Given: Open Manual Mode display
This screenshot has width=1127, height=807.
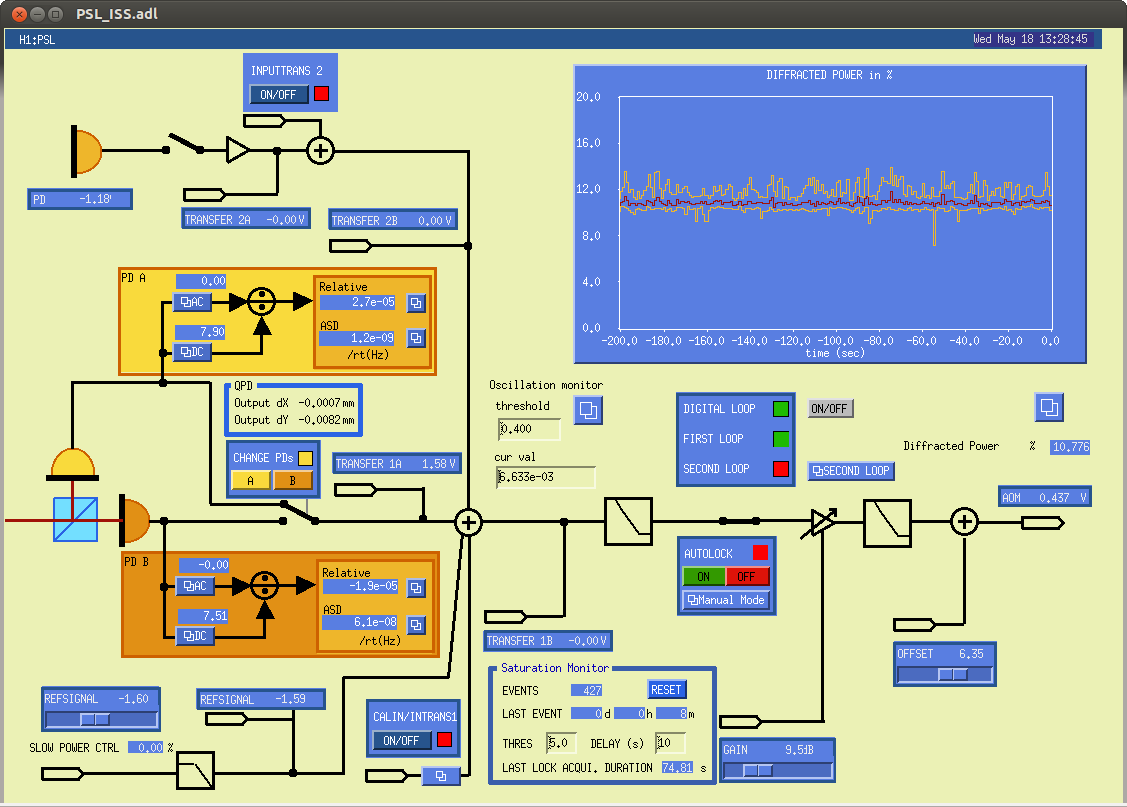Looking at the screenshot, I should pyautogui.click(x=726, y=600).
